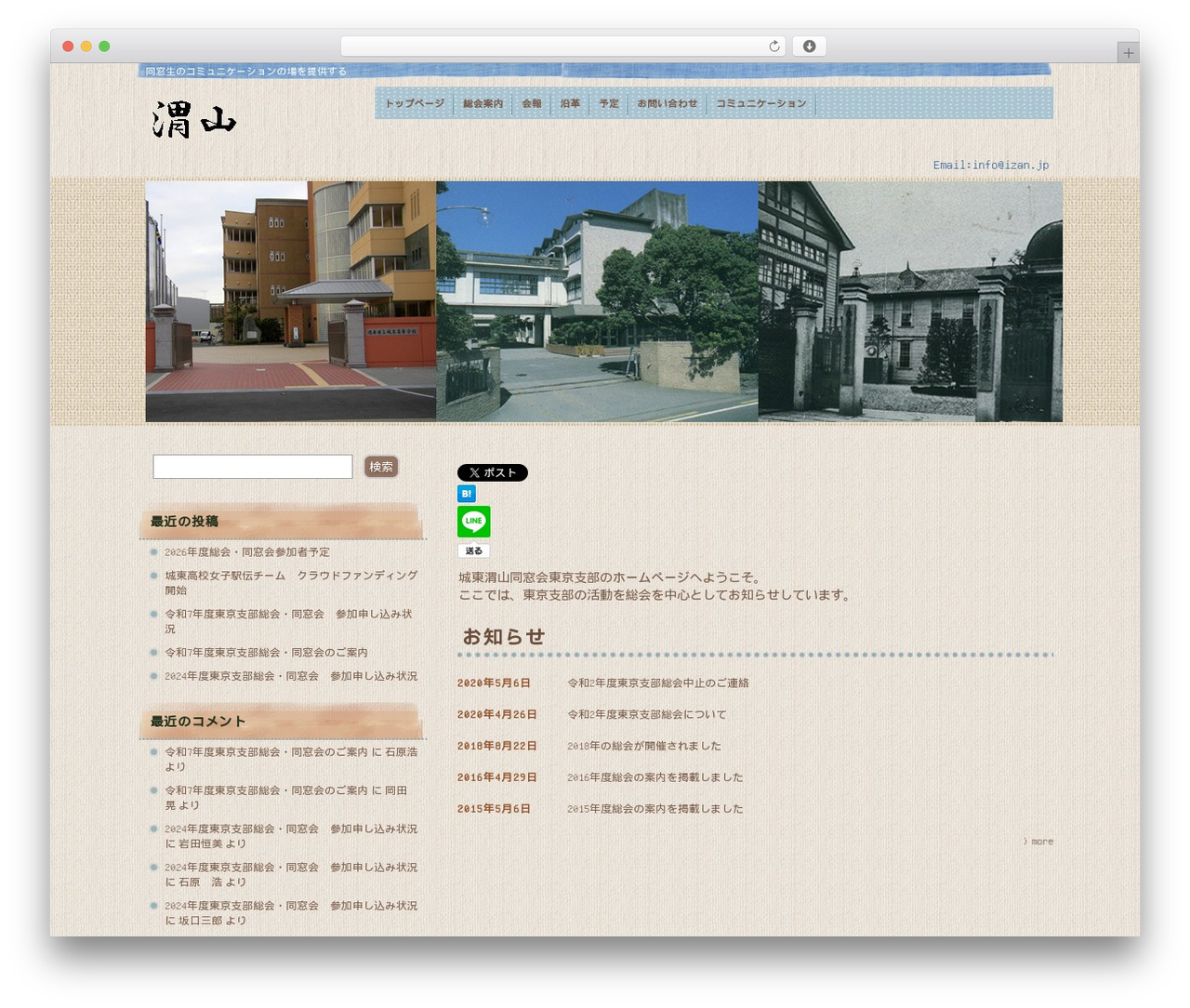The height and width of the screenshot is (1008, 1190).
Task: Share via the X ポスト button
Action: pyautogui.click(x=493, y=472)
